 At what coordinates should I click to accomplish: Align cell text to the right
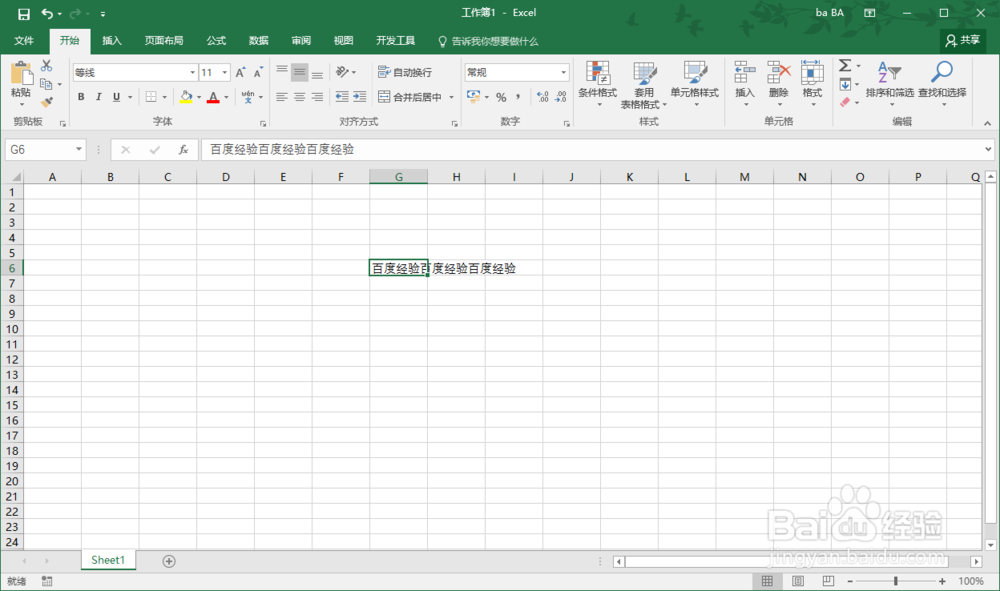317,97
